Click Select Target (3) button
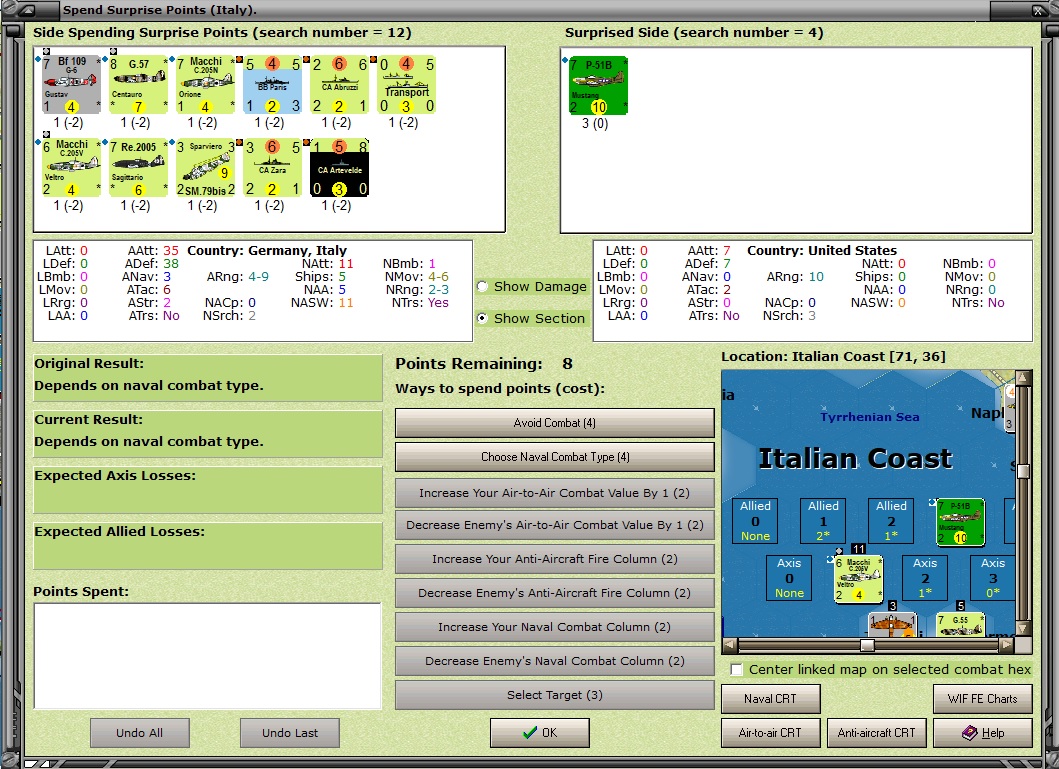 tap(554, 695)
